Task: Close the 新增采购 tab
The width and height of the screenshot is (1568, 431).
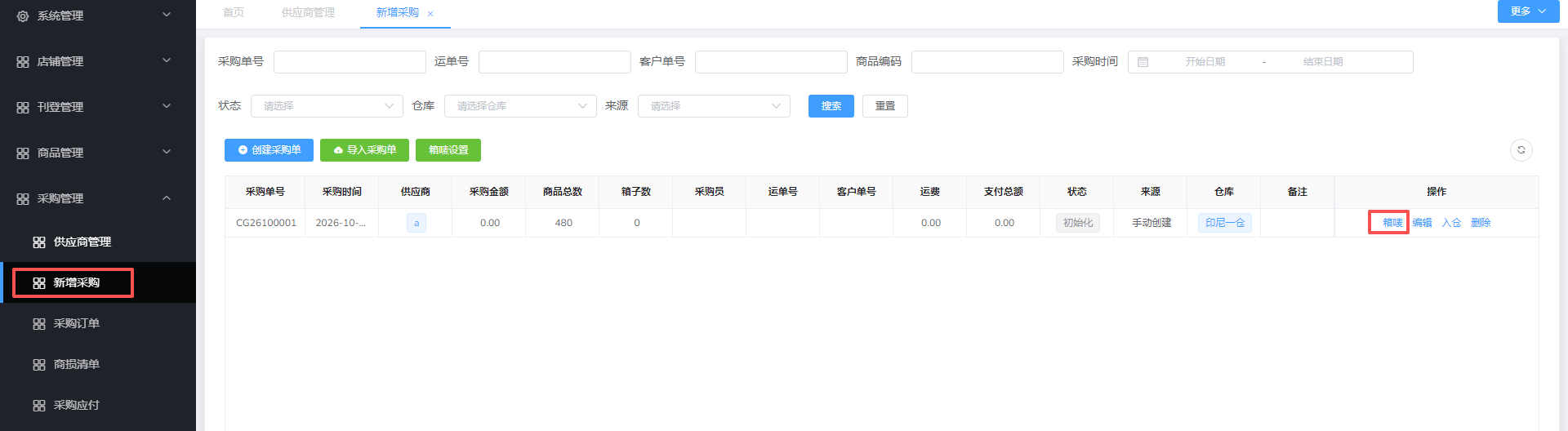Action: coord(430,14)
